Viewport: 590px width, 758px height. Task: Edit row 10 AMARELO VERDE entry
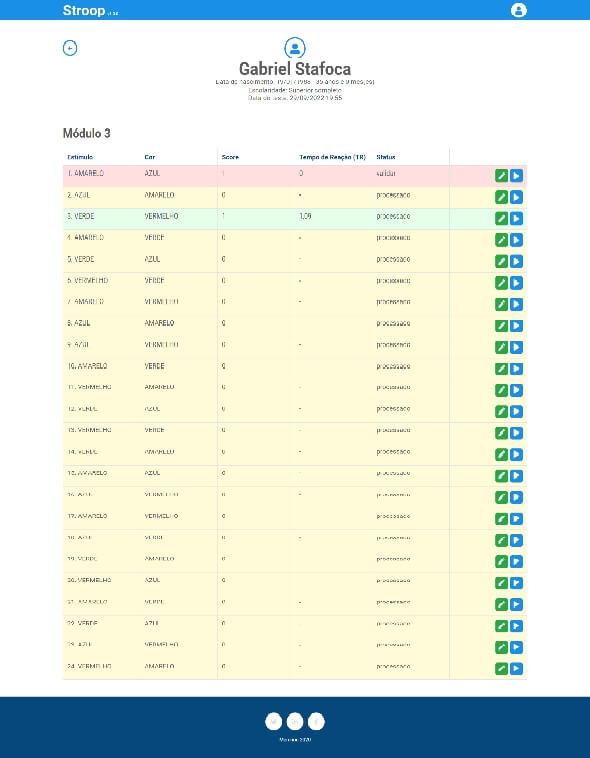[x=502, y=369]
